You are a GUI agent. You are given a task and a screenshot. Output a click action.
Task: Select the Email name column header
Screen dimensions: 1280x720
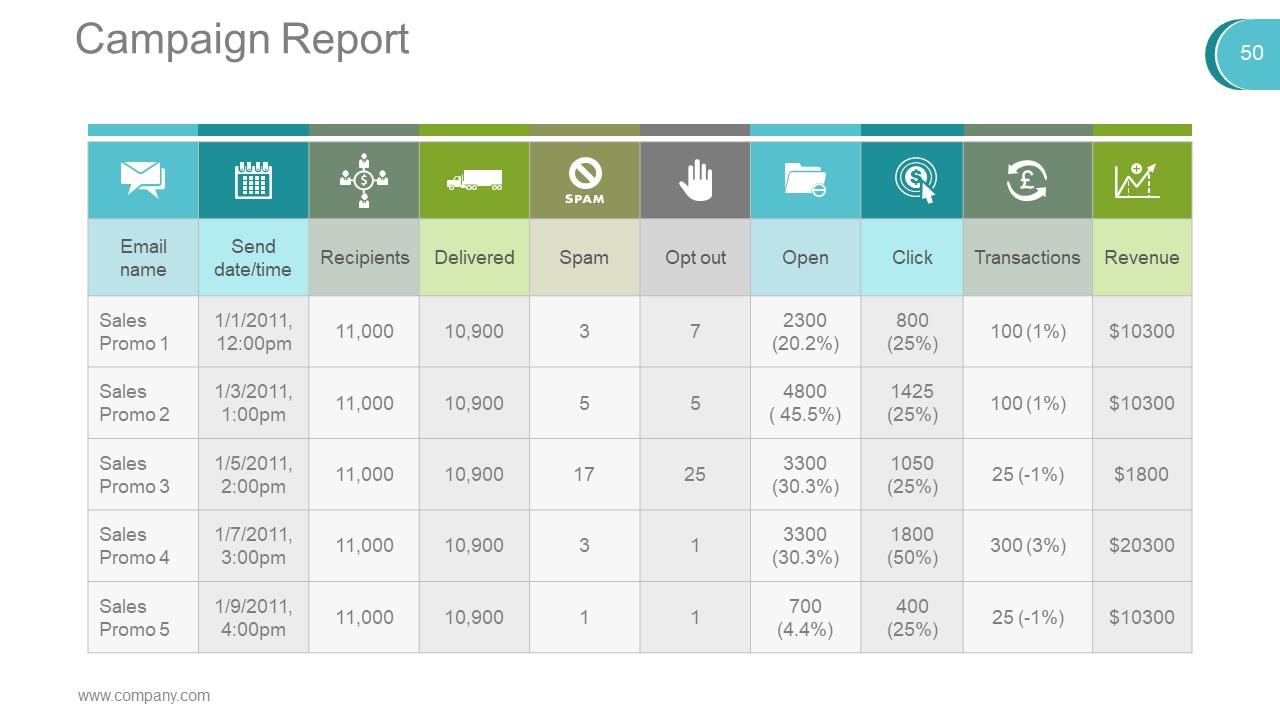pos(143,257)
